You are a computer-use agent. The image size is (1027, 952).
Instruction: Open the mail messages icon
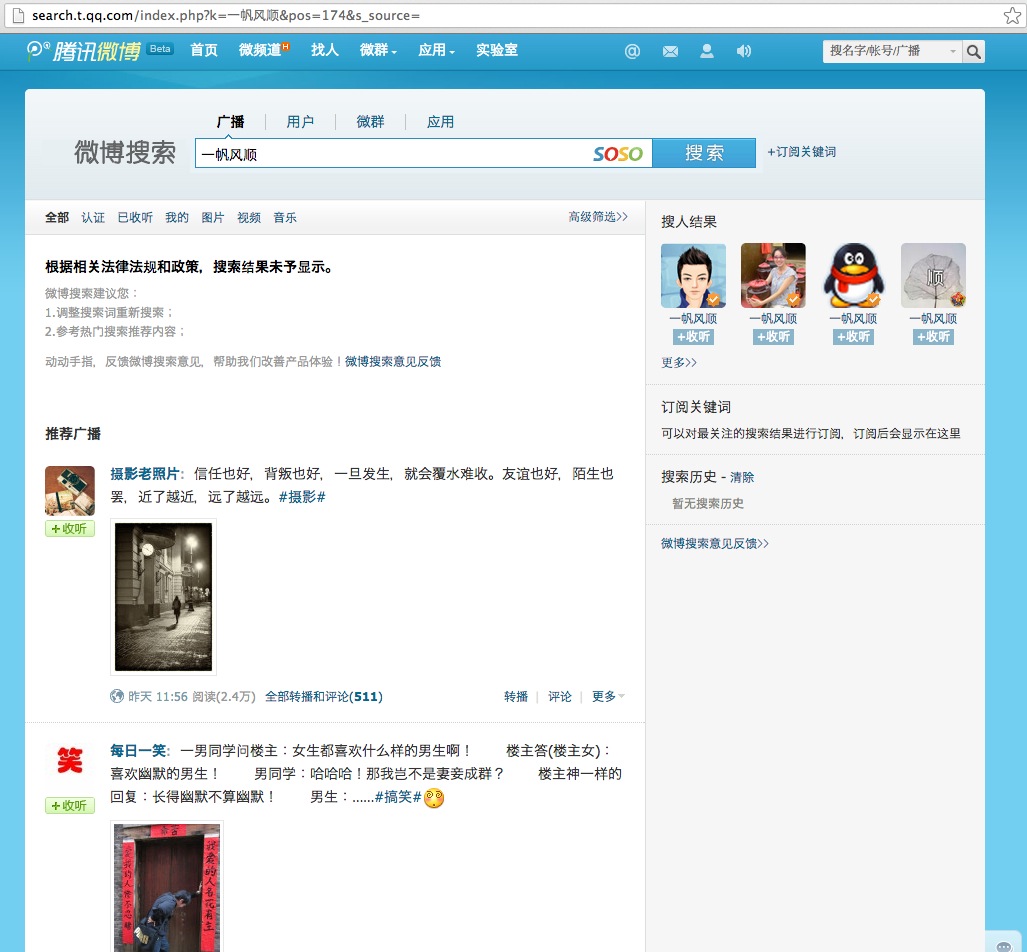(x=670, y=51)
